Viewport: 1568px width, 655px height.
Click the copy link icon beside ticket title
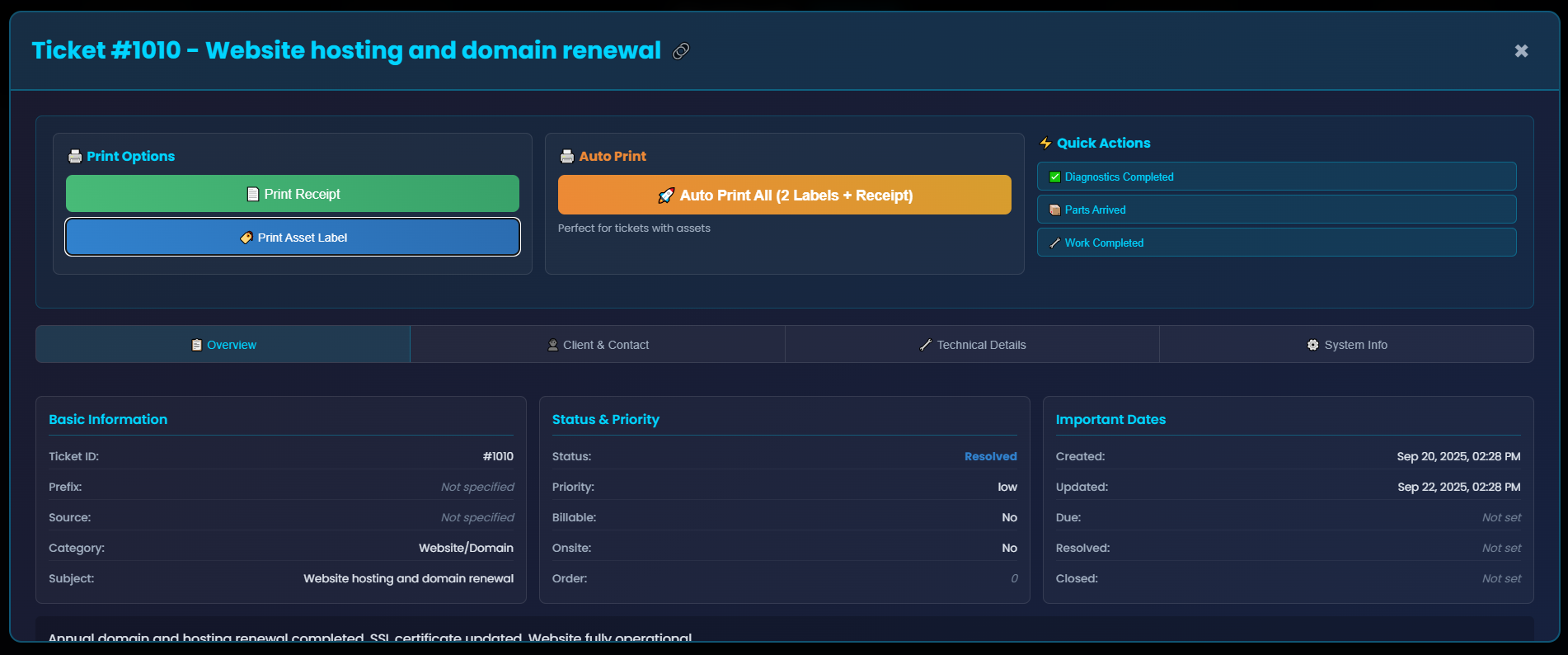[681, 51]
